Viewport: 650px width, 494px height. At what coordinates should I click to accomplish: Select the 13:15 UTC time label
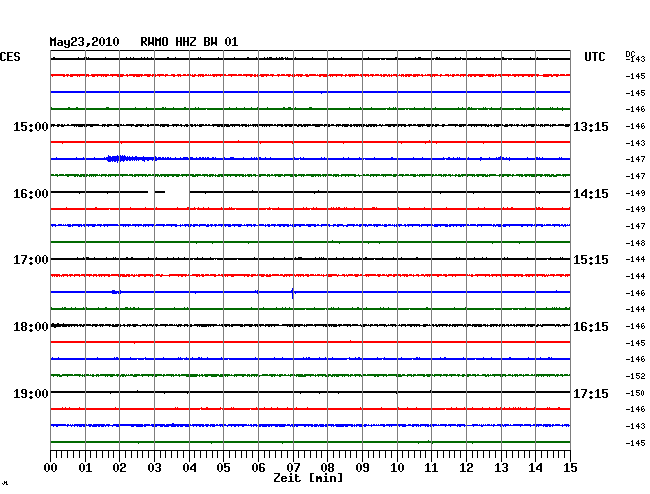(x=591, y=127)
